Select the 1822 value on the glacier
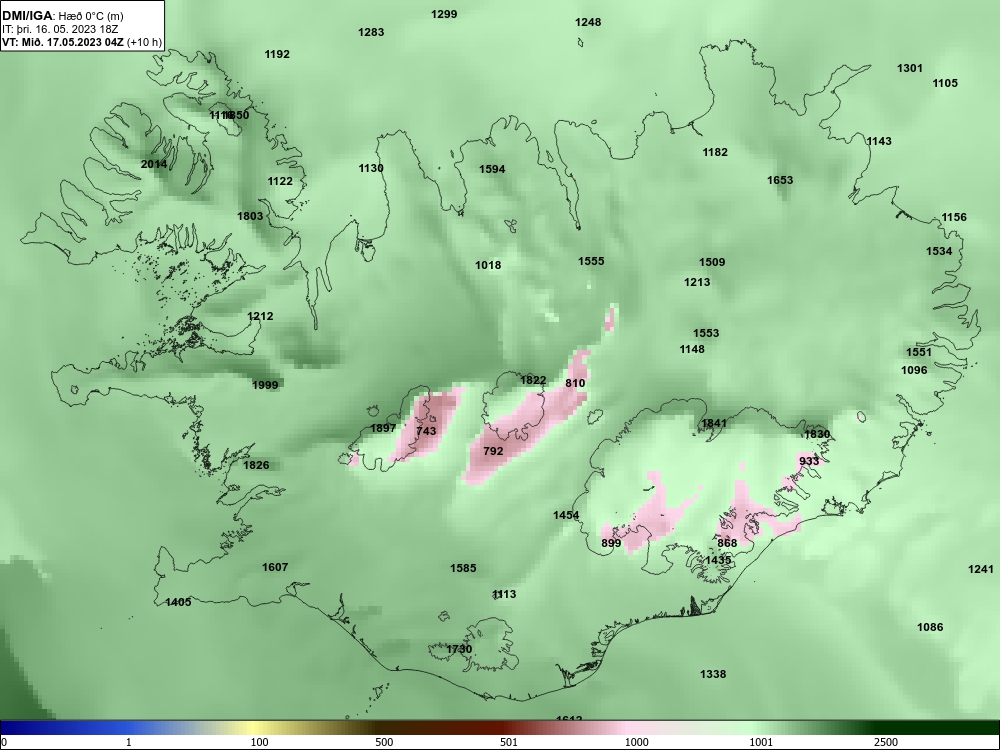 [533, 380]
